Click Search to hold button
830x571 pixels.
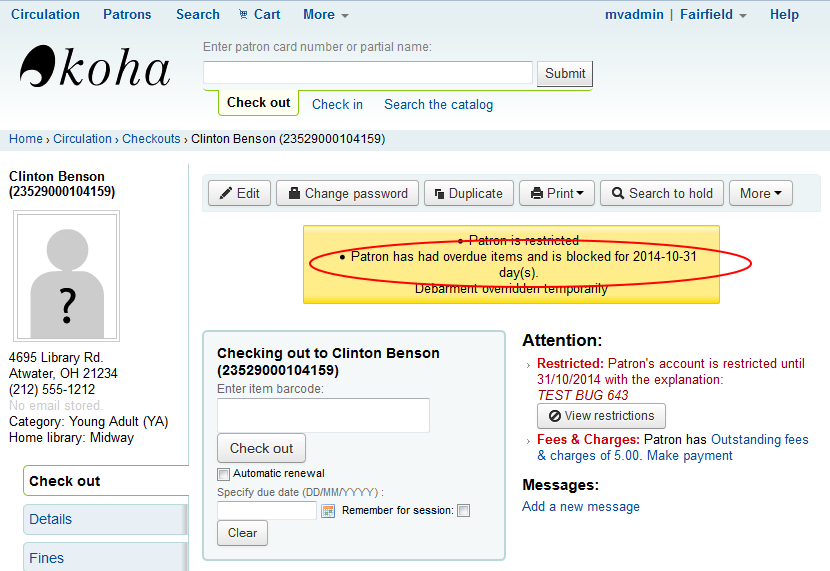coord(661,193)
